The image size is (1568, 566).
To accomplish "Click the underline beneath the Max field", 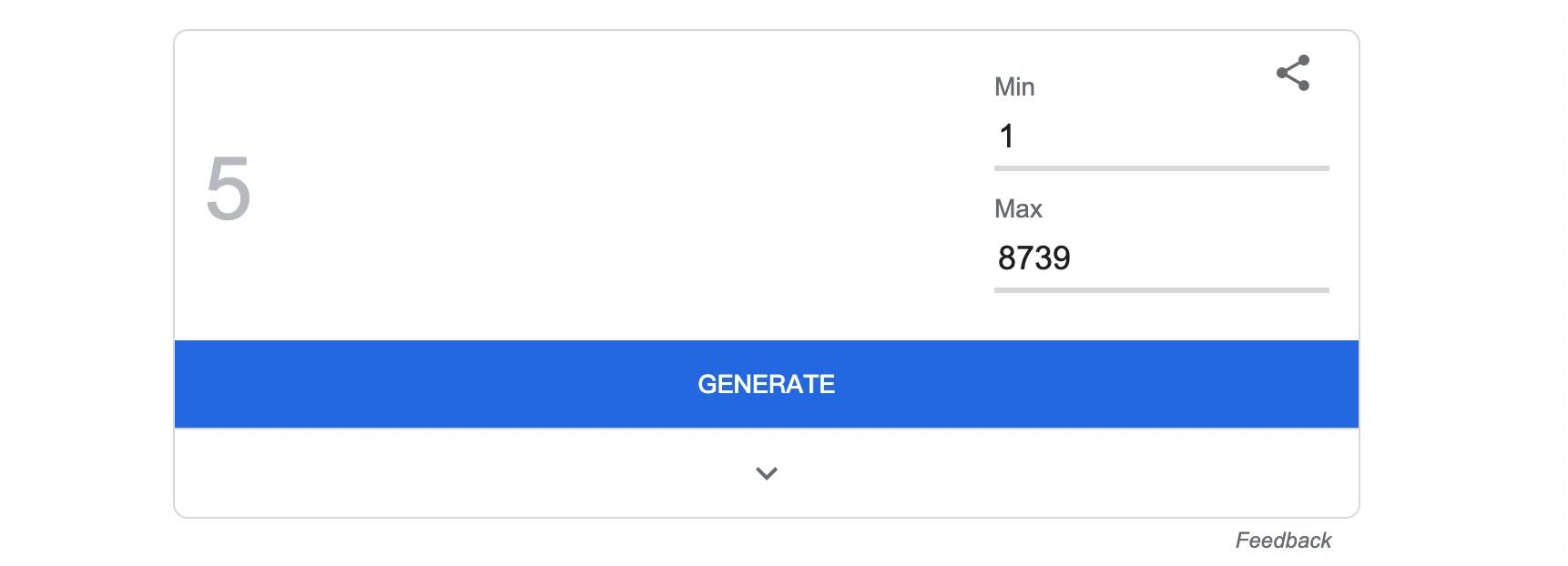I will point(1161,289).
